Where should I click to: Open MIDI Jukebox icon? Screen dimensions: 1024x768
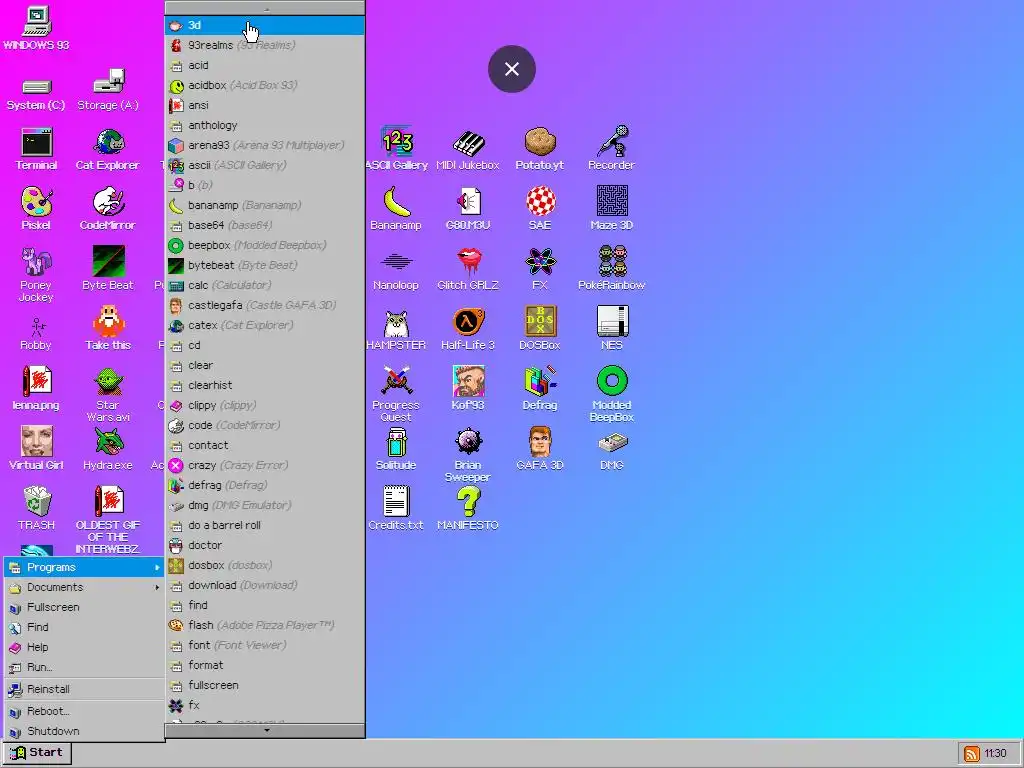[x=468, y=150]
